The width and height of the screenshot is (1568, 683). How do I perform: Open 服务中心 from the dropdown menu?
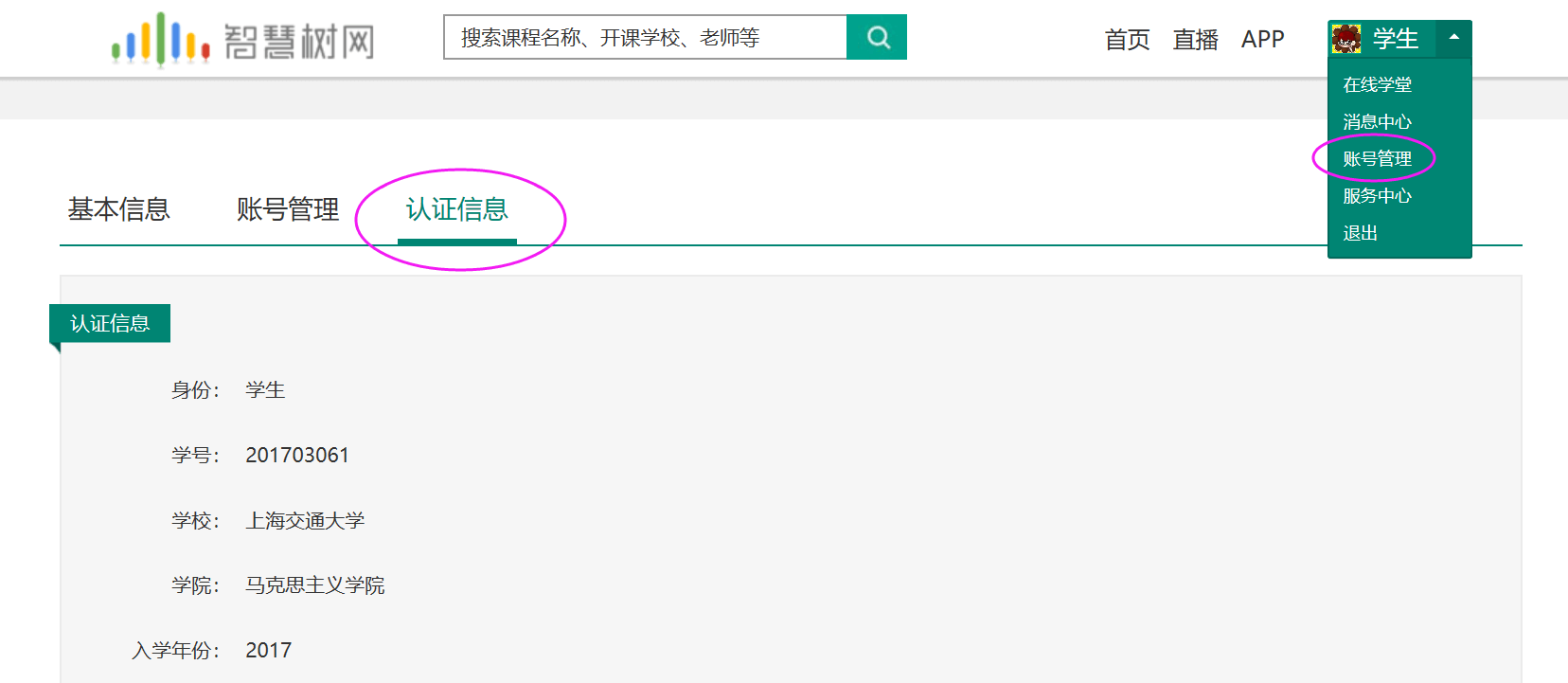pos(1377,196)
